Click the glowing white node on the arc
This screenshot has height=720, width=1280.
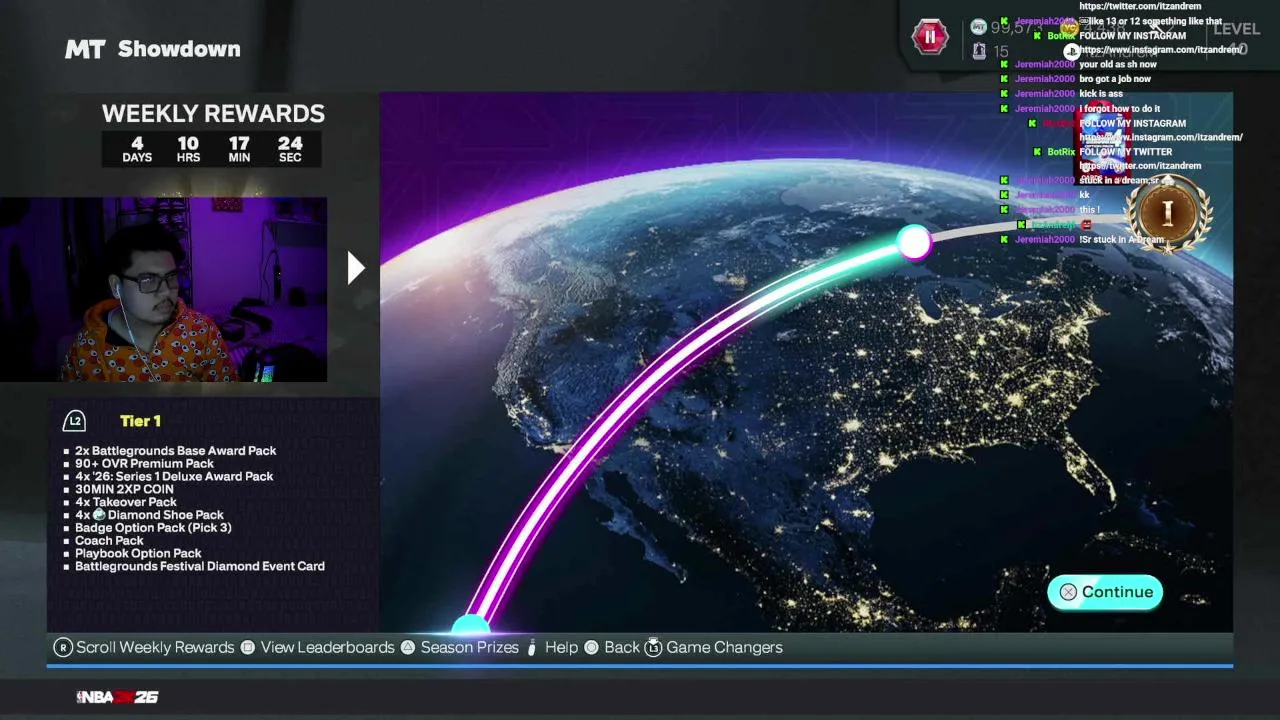pos(913,242)
